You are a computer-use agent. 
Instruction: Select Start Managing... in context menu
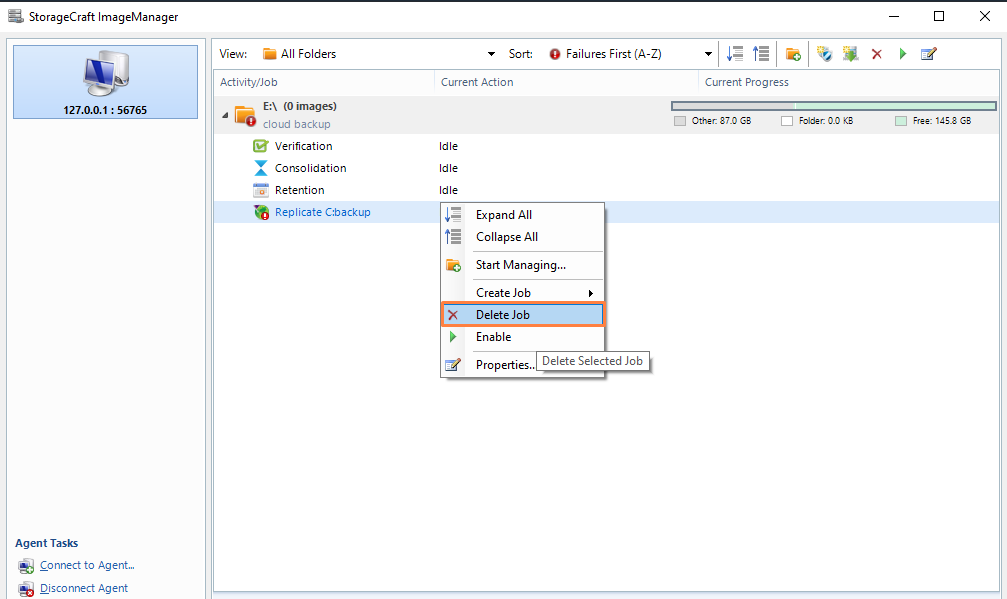coord(522,265)
